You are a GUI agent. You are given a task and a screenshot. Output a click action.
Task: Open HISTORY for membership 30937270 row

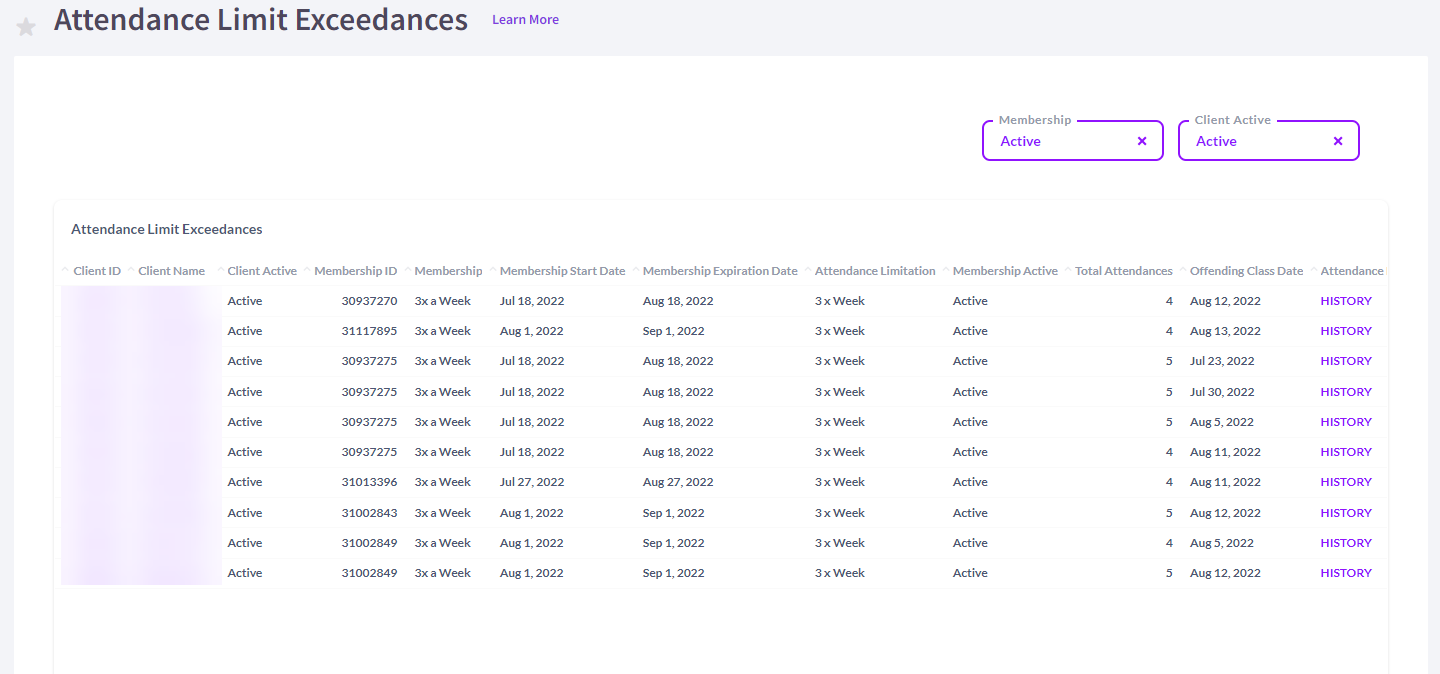1346,301
